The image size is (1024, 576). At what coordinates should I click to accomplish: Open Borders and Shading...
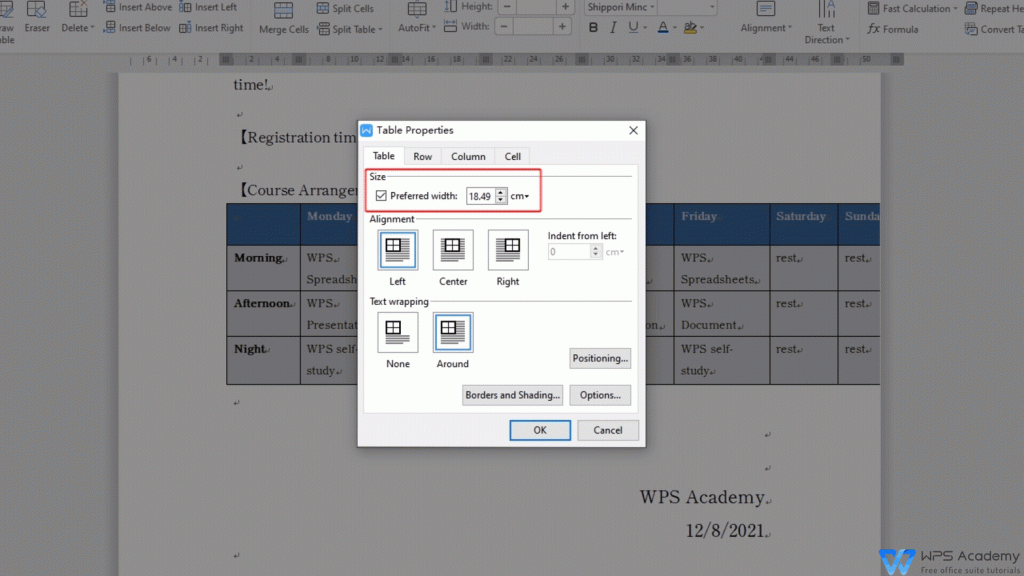coord(513,395)
